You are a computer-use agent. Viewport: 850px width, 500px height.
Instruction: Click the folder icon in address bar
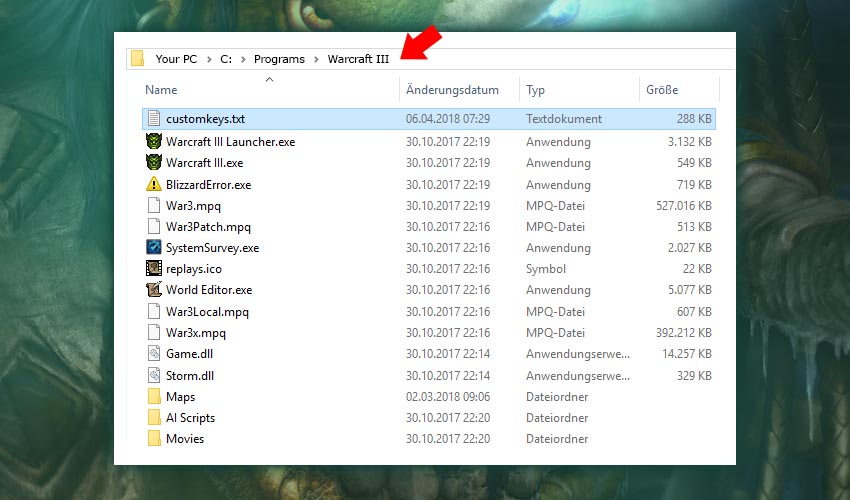pyautogui.click(x=138, y=59)
